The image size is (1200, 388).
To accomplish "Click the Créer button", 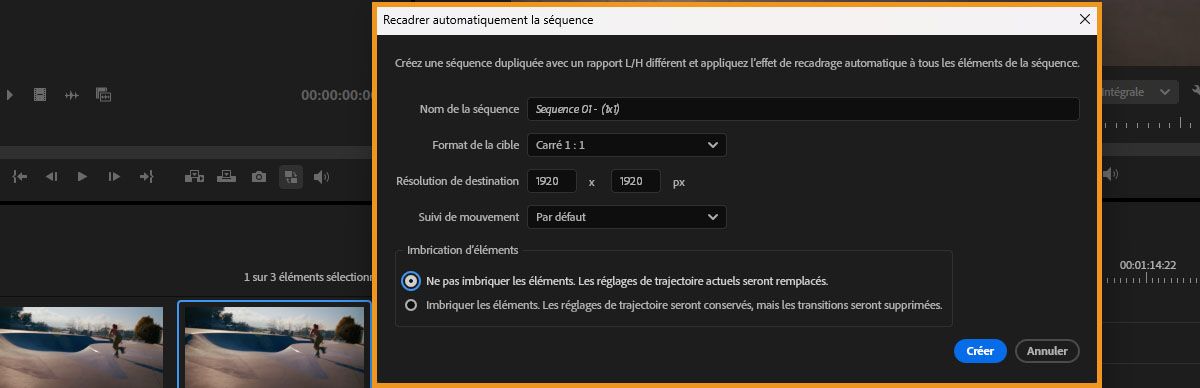I will (x=980, y=351).
